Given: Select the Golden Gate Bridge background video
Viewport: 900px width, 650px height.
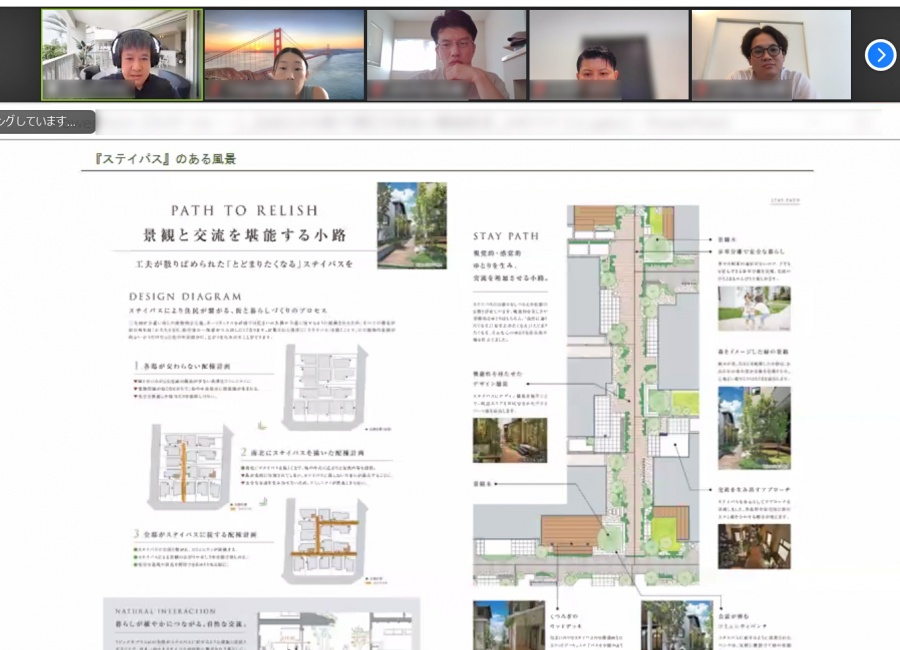Looking at the screenshot, I should tap(284, 55).
